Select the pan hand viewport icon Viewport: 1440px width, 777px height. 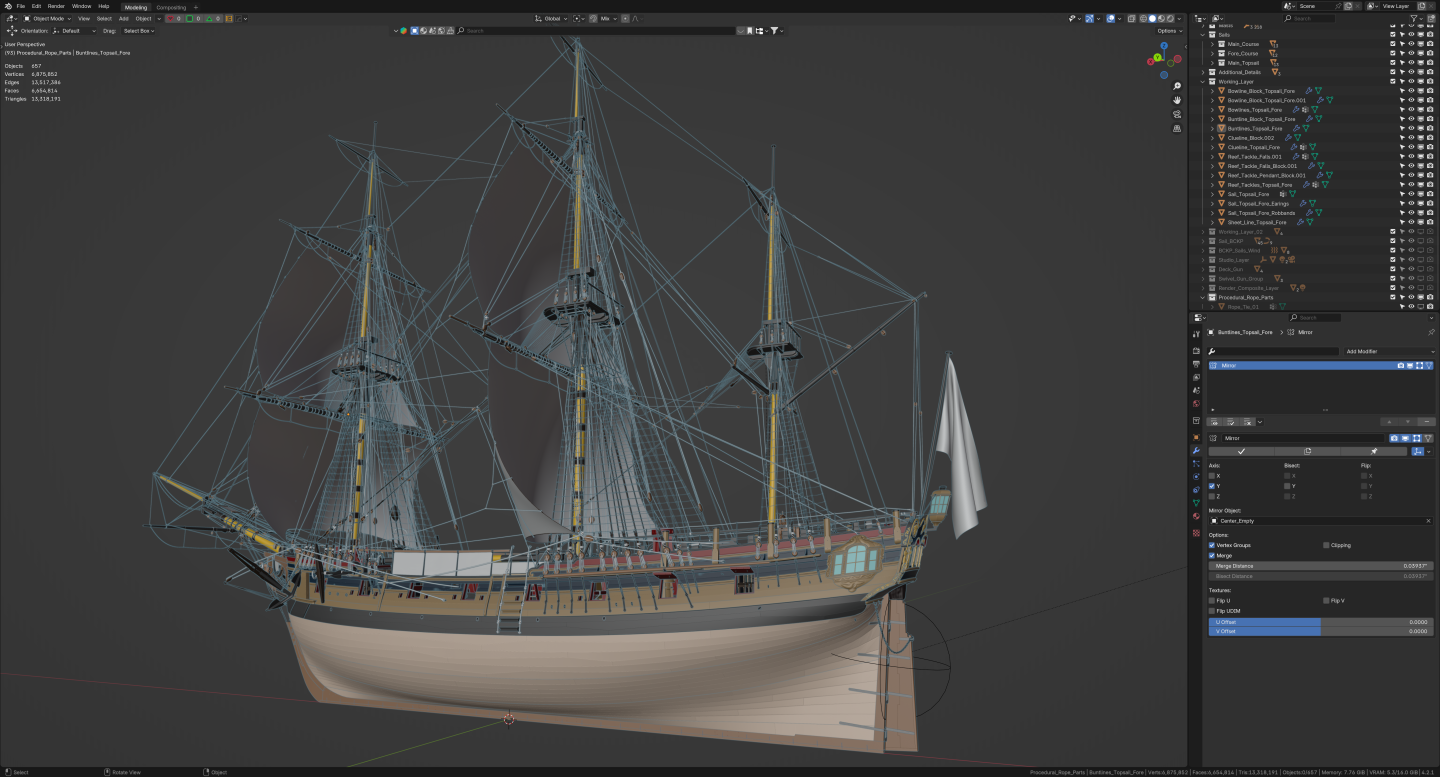pyautogui.click(x=1177, y=100)
